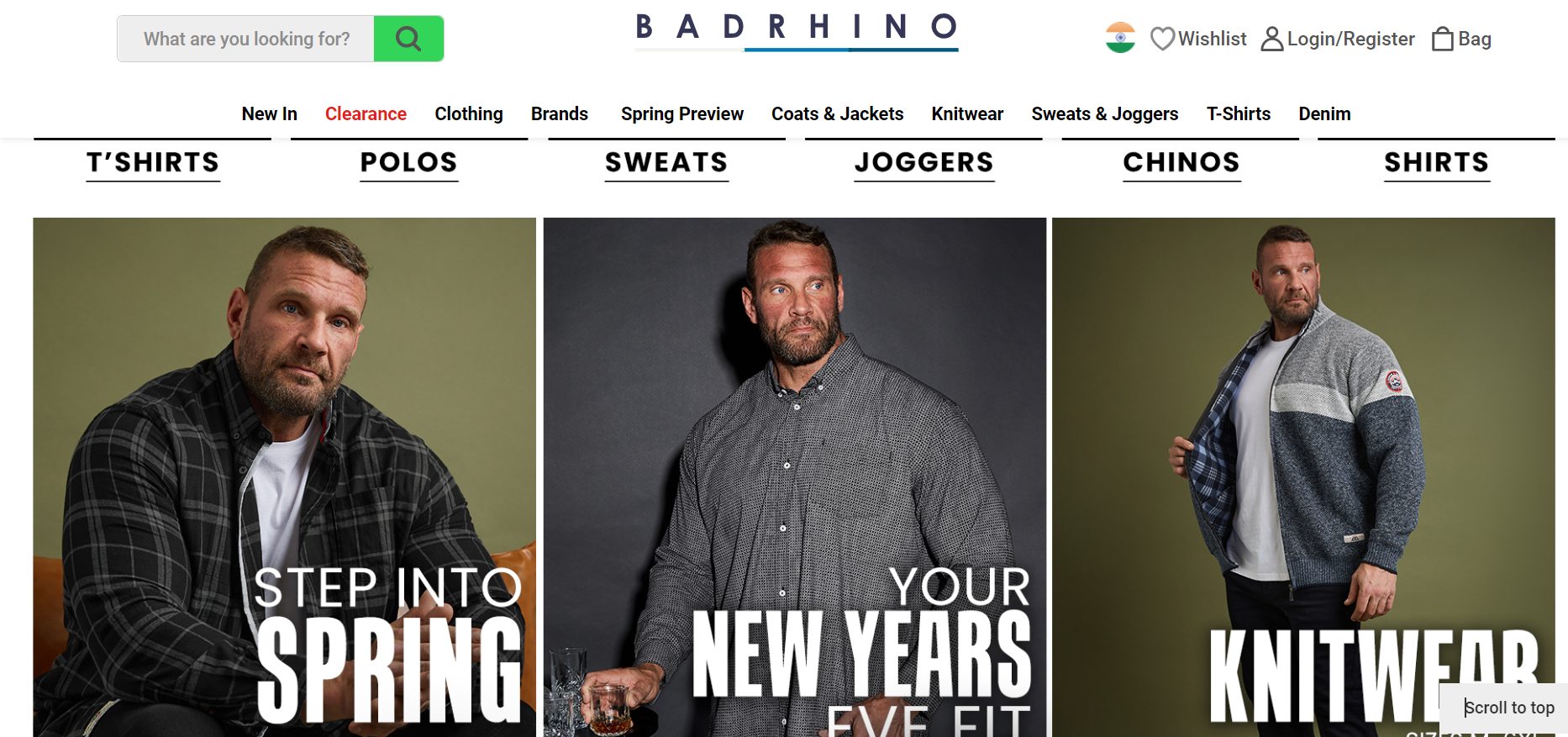The width and height of the screenshot is (1568, 737).
Task: Click the Login/Register person icon
Action: tap(1272, 39)
